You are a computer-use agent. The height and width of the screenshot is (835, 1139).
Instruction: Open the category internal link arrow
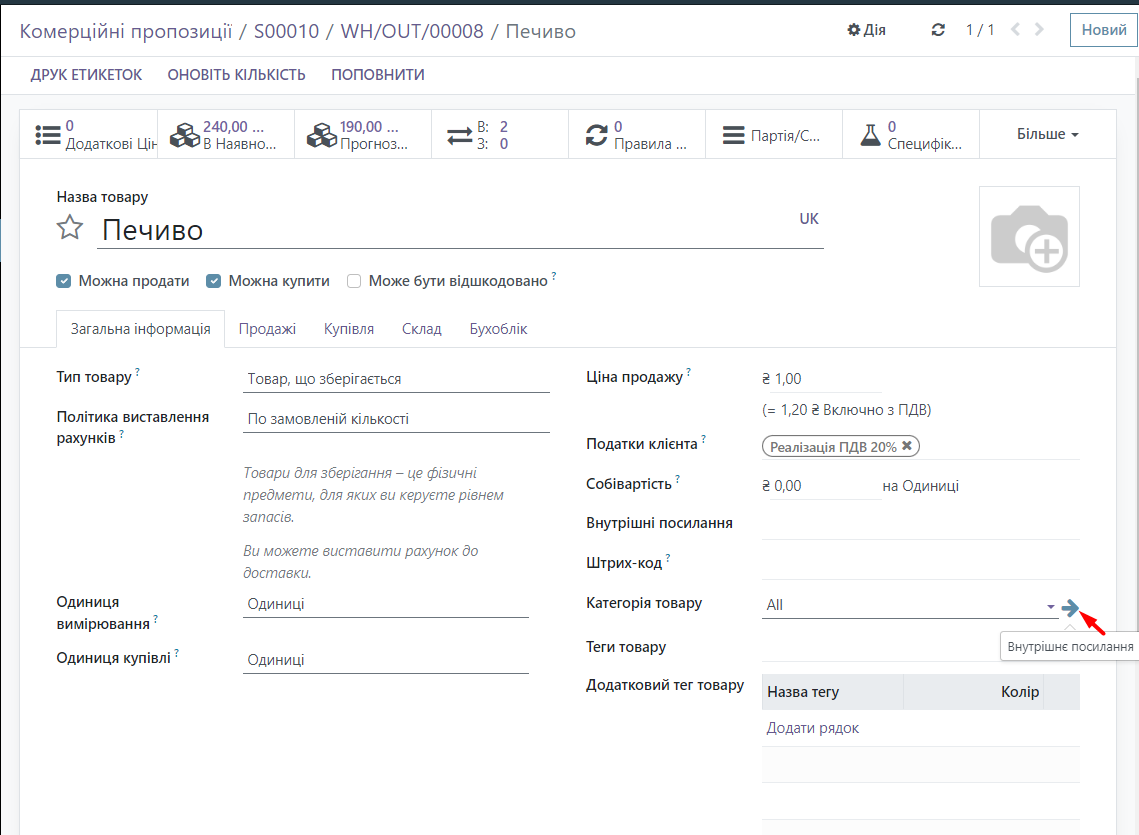click(x=1071, y=607)
